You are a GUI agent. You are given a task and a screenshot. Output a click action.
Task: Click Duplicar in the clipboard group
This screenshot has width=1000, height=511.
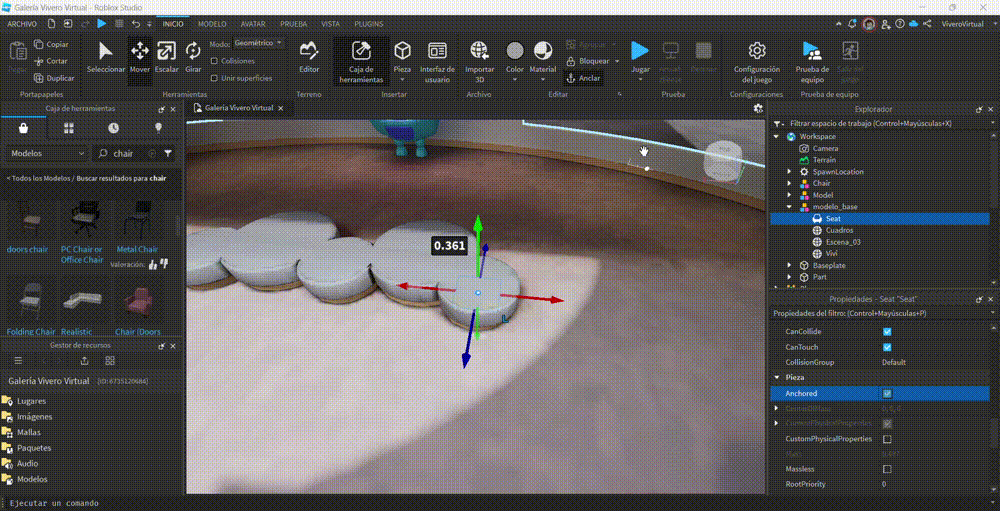54,78
